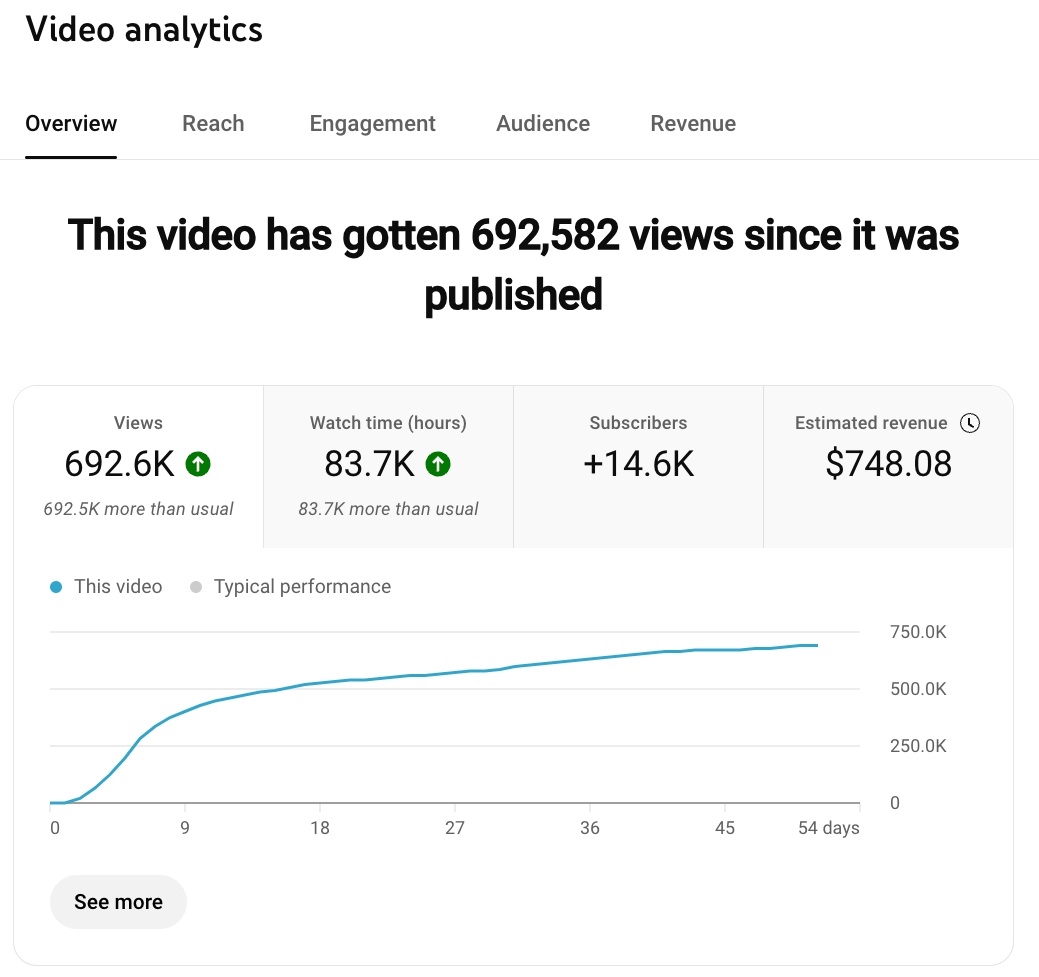The image size is (1039, 977).
Task: Select the Subscribers metric card
Action: [x=639, y=467]
